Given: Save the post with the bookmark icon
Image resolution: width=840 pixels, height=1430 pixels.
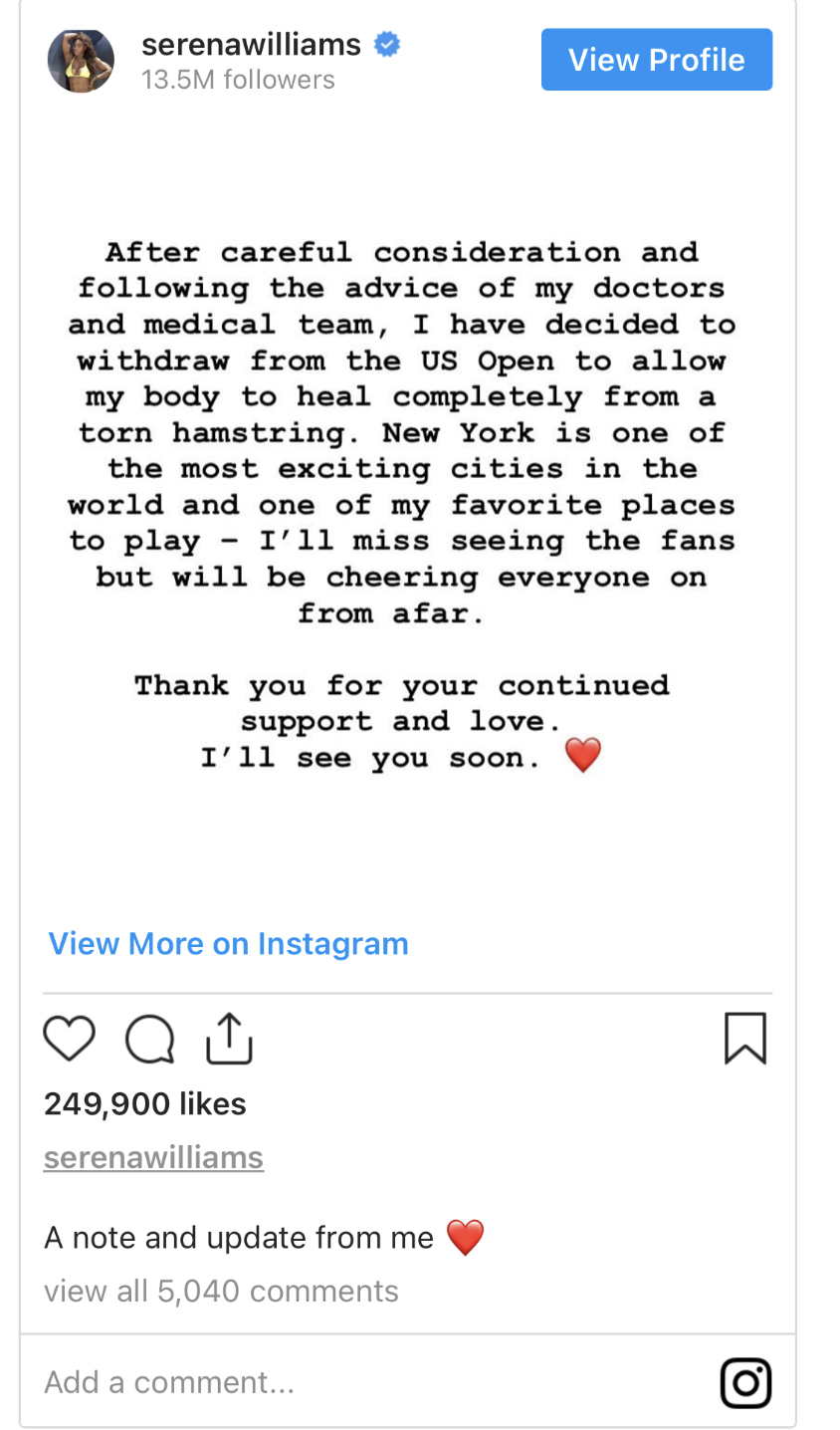Looking at the screenshot, I should (x=745, y=1038).
